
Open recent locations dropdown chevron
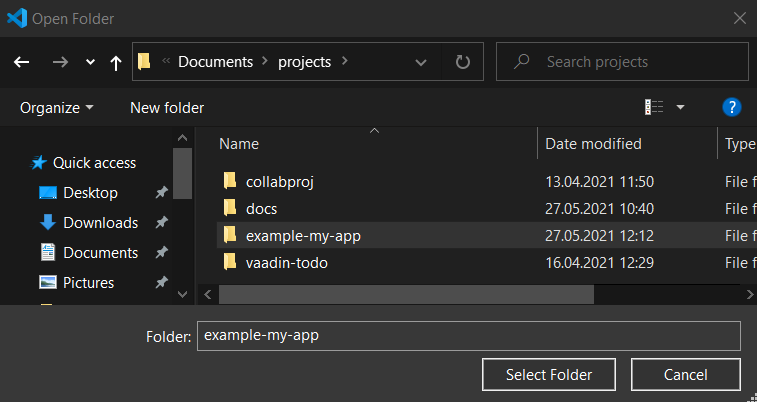[90, 62]
